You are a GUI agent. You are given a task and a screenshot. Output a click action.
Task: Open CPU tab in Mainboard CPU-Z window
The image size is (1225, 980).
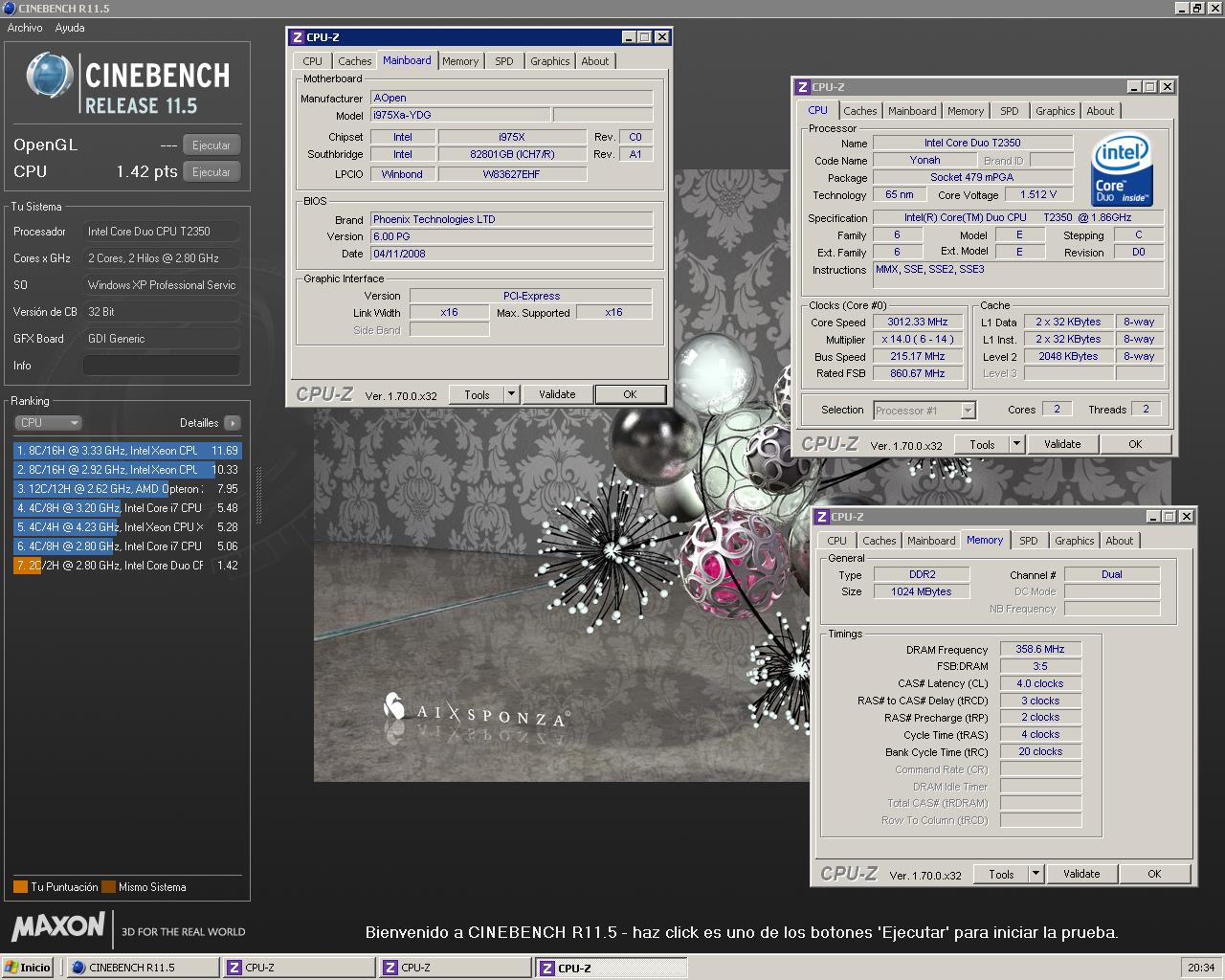click(313, 61)
